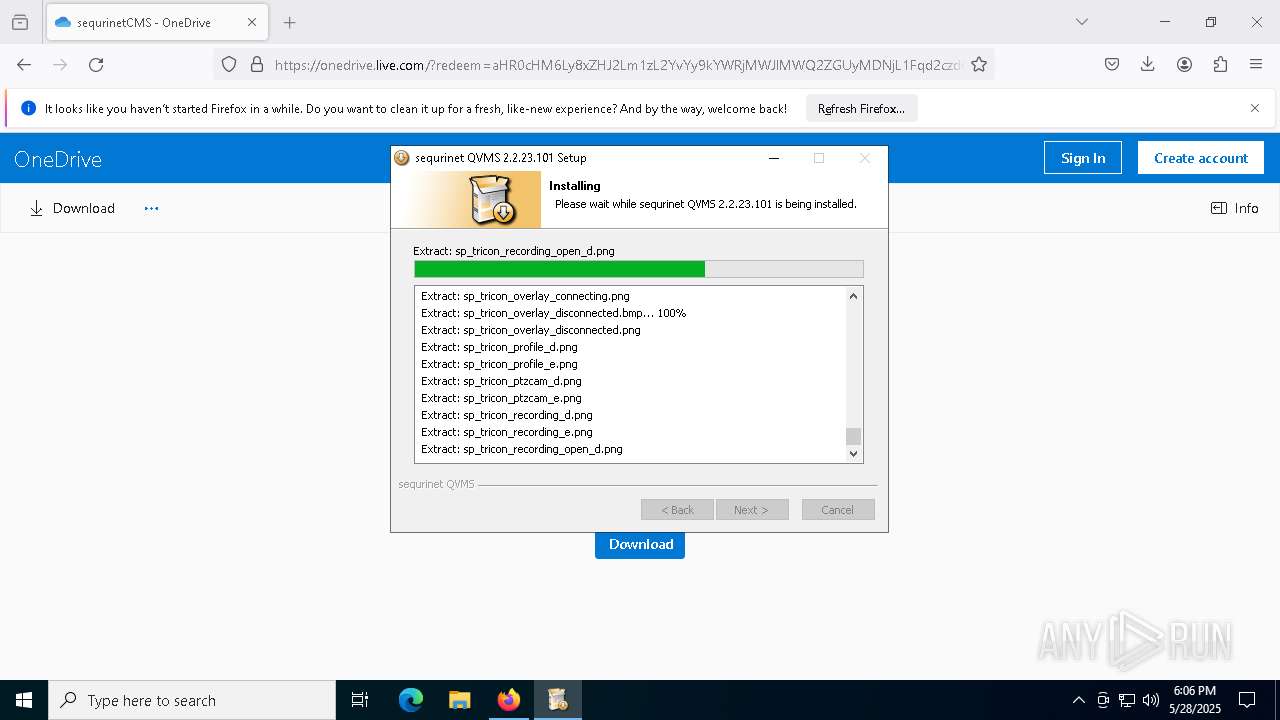
Task: Click Cancel in the setup dialog
Action: click(838, 510)
